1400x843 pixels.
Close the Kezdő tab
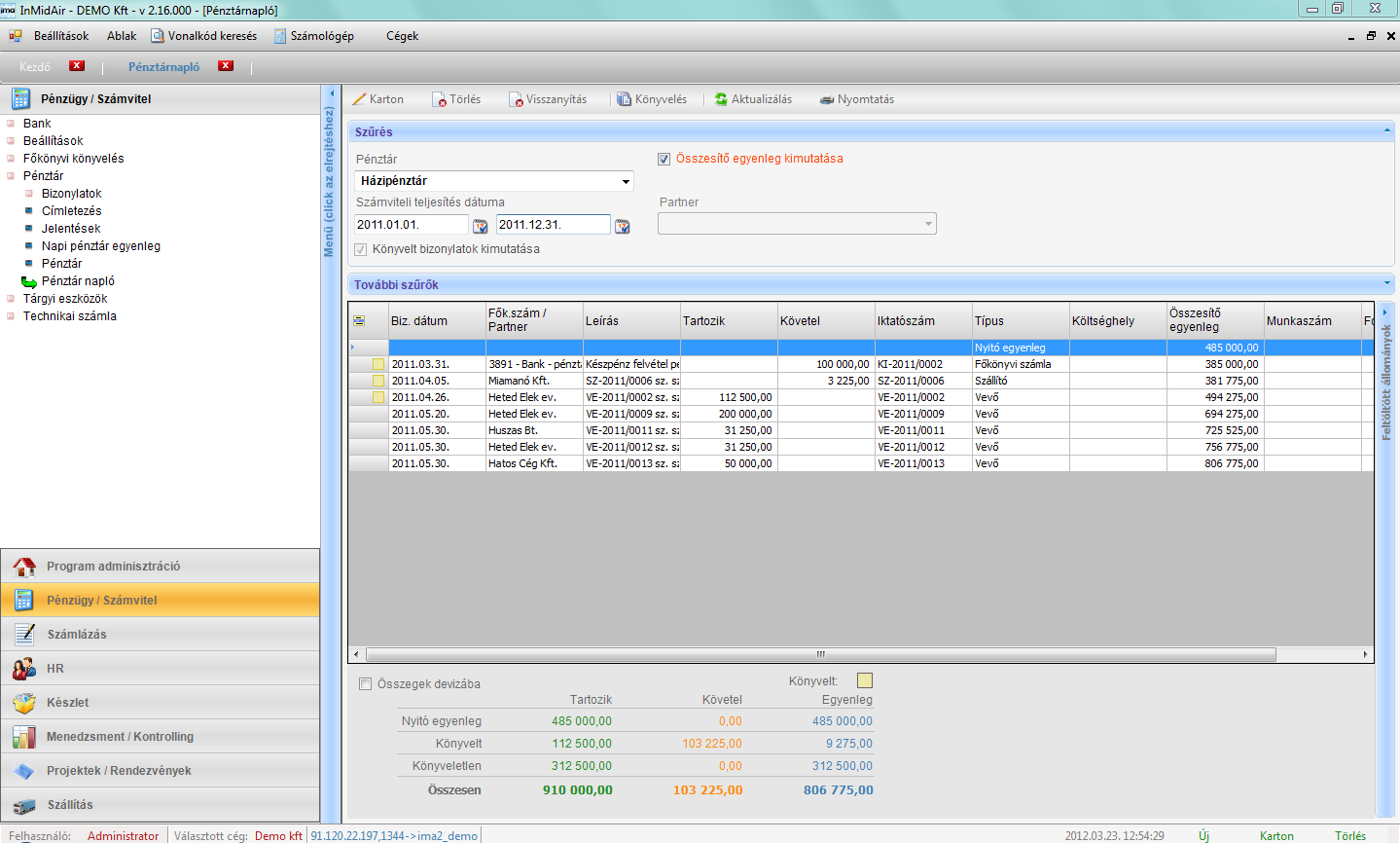point(77,66)
